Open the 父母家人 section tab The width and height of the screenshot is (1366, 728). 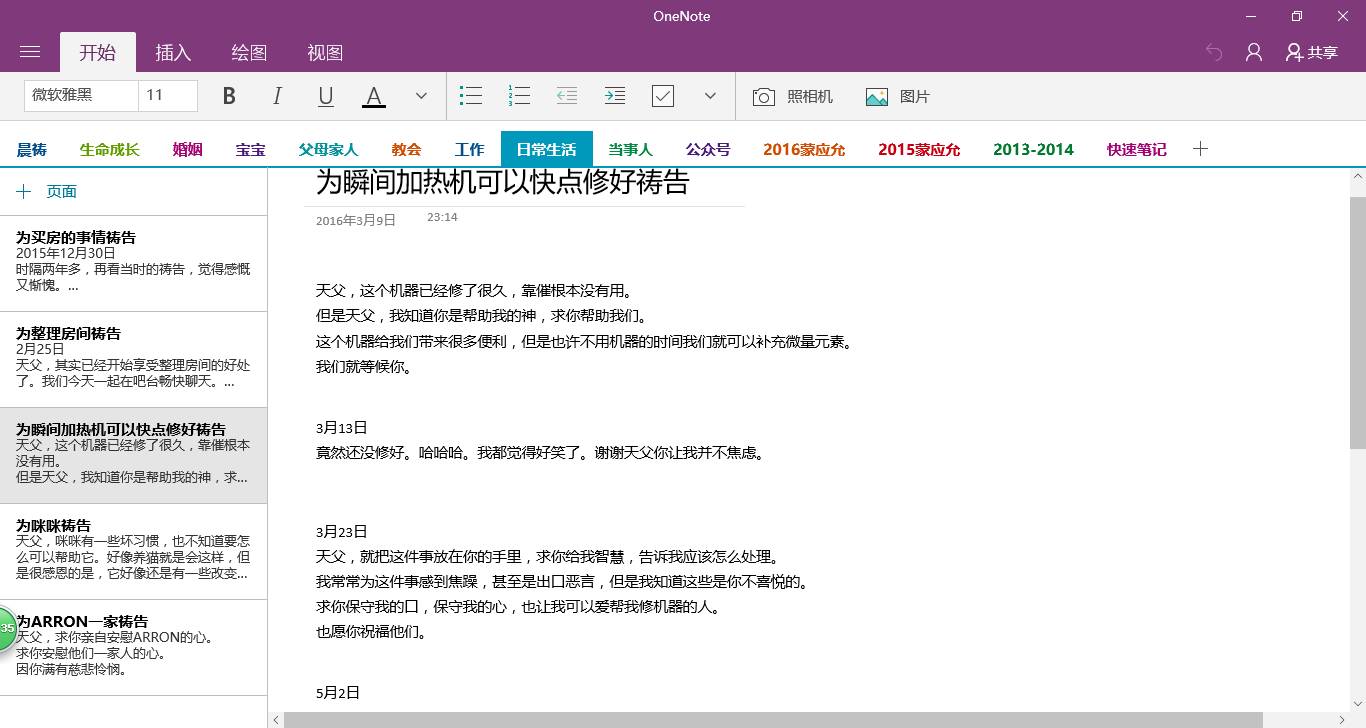(328, 149)
